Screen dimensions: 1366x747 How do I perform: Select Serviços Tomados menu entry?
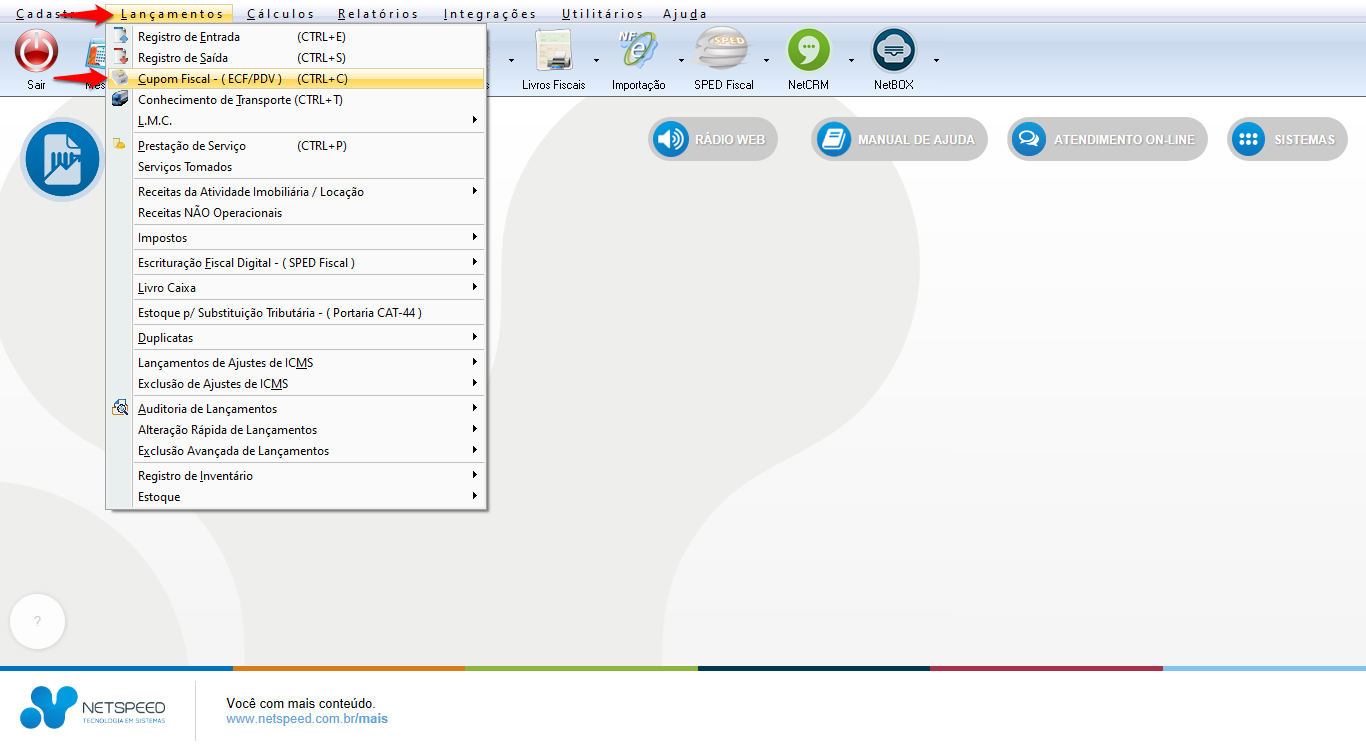[x=296, y=167]
